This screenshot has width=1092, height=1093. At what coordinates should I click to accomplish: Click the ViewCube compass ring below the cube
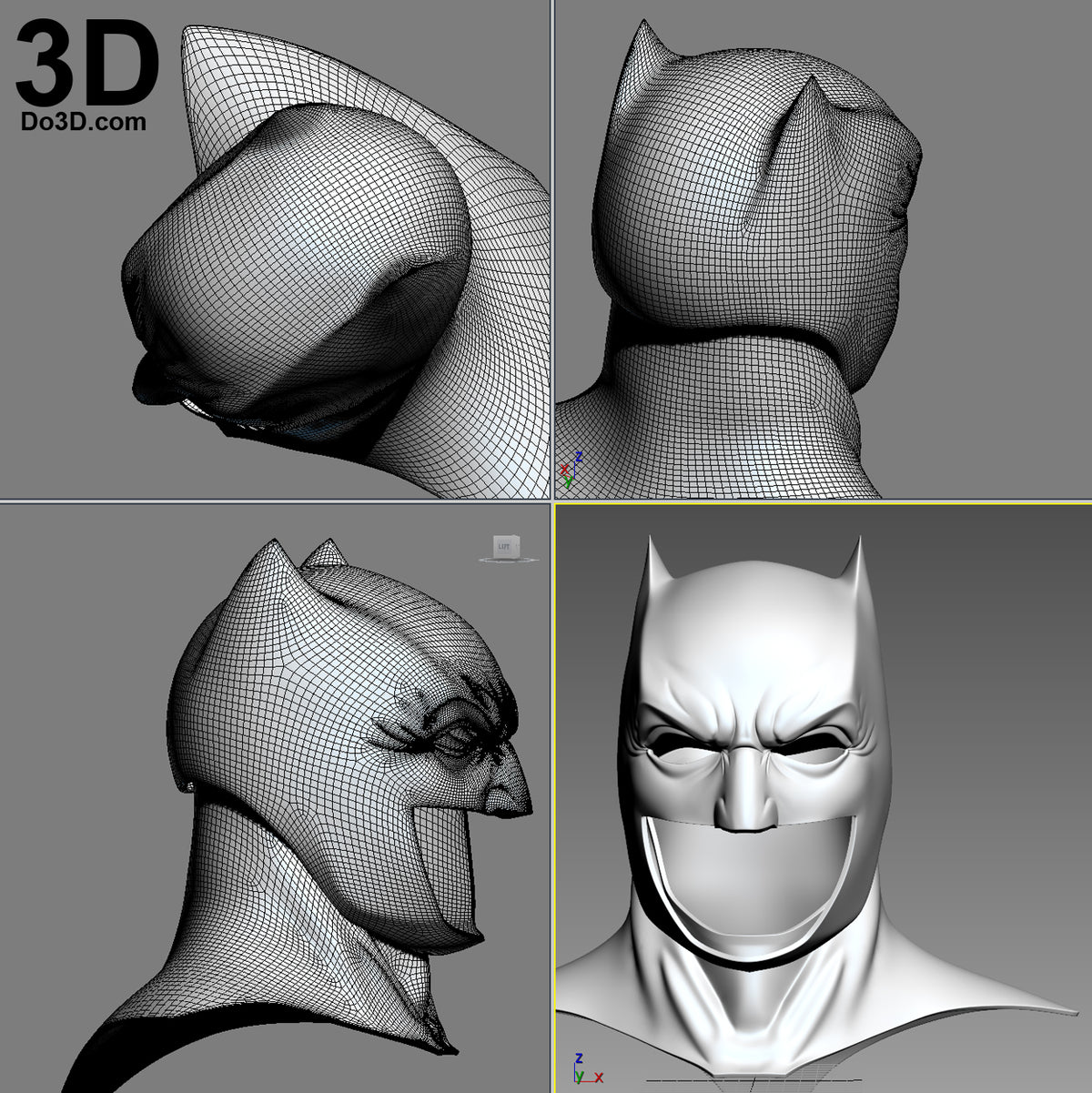[508, 560]
